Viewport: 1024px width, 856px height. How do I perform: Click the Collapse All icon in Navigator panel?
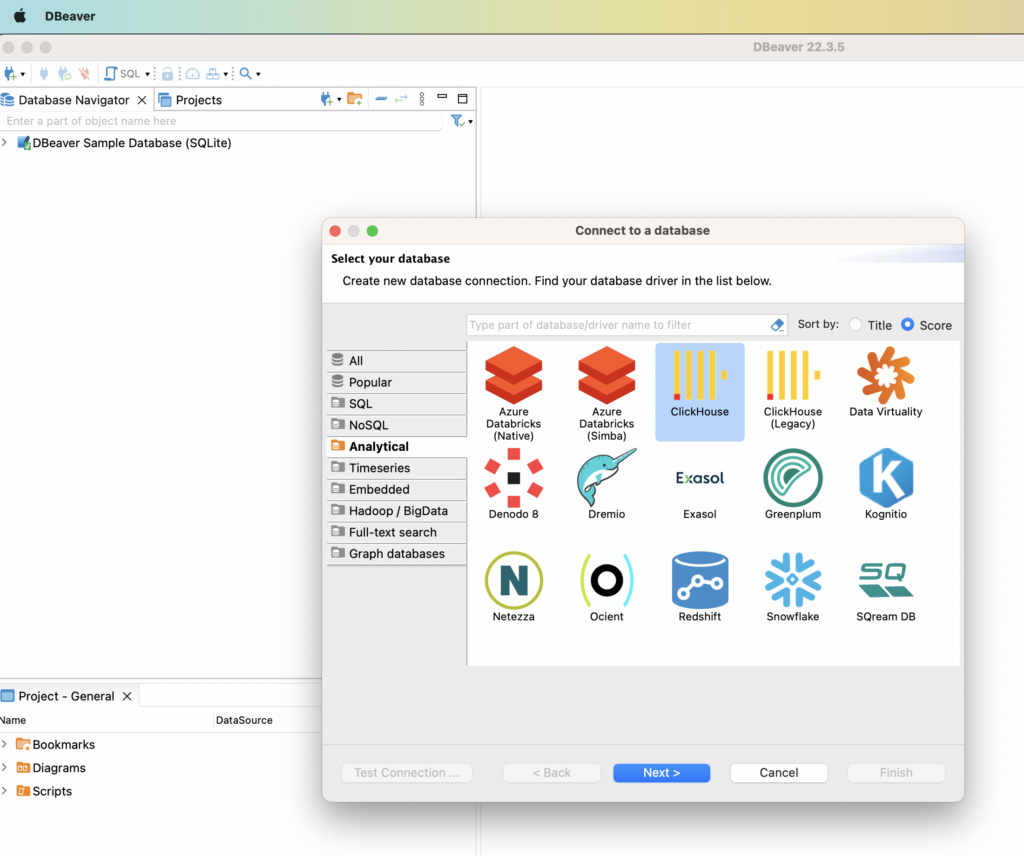click(381, 99)
